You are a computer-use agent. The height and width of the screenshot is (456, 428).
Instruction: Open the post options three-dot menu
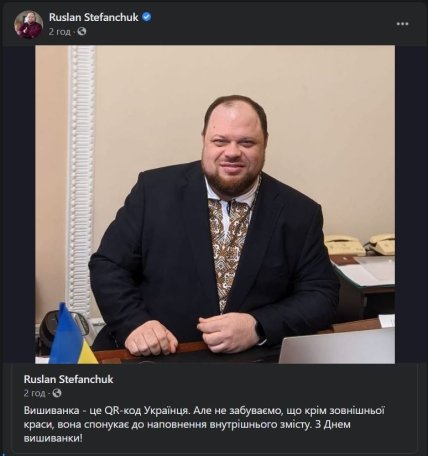(402, 24)
